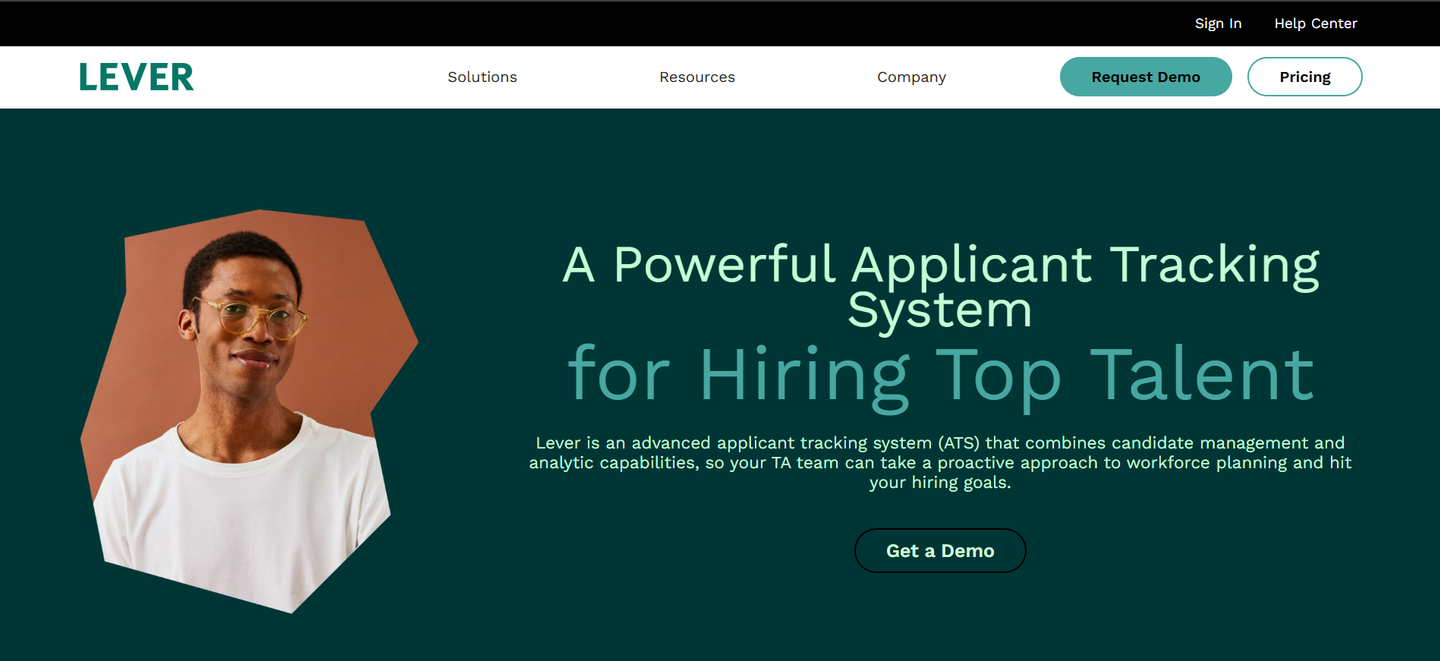Open the Company menu
The height and width of the screenshot is (661, 1440).
(x=911, y=77)
